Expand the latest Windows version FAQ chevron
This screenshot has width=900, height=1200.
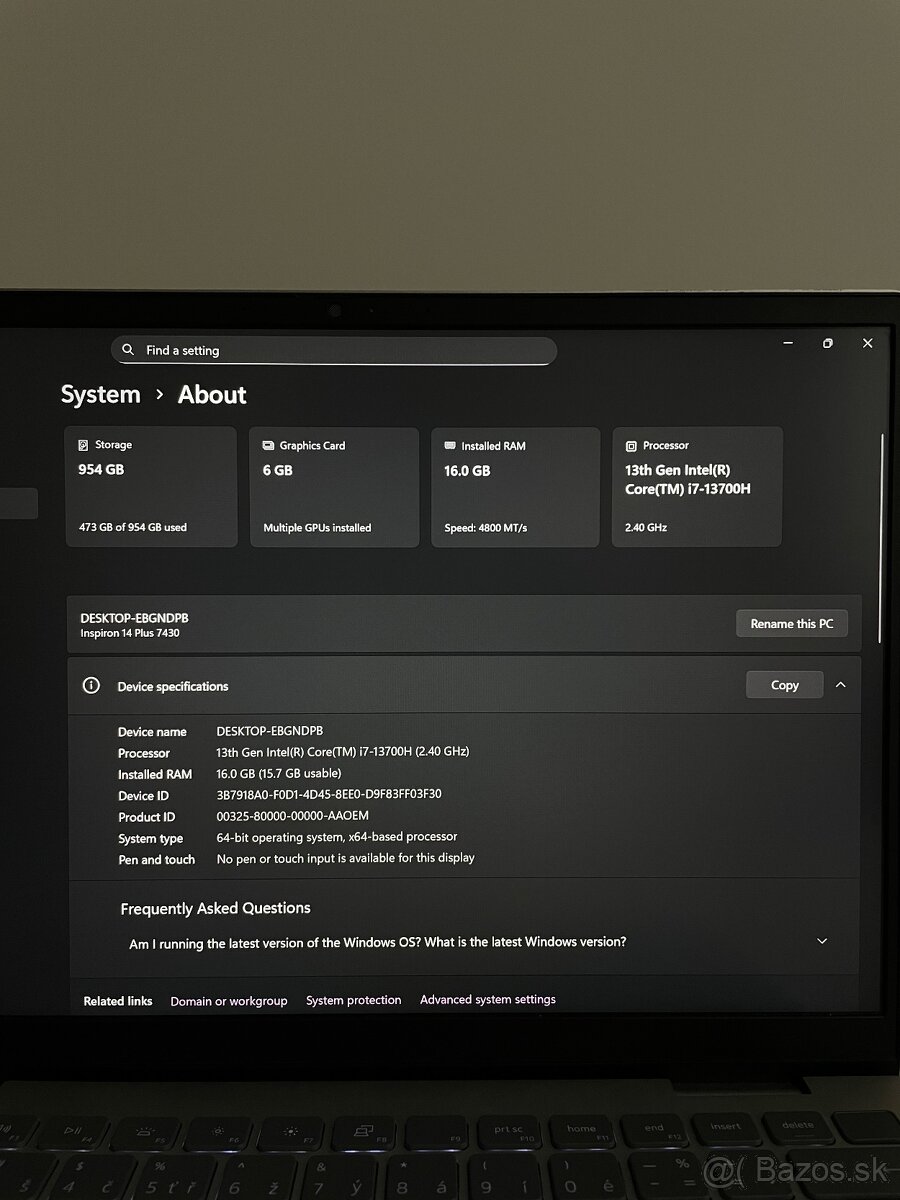822,941
